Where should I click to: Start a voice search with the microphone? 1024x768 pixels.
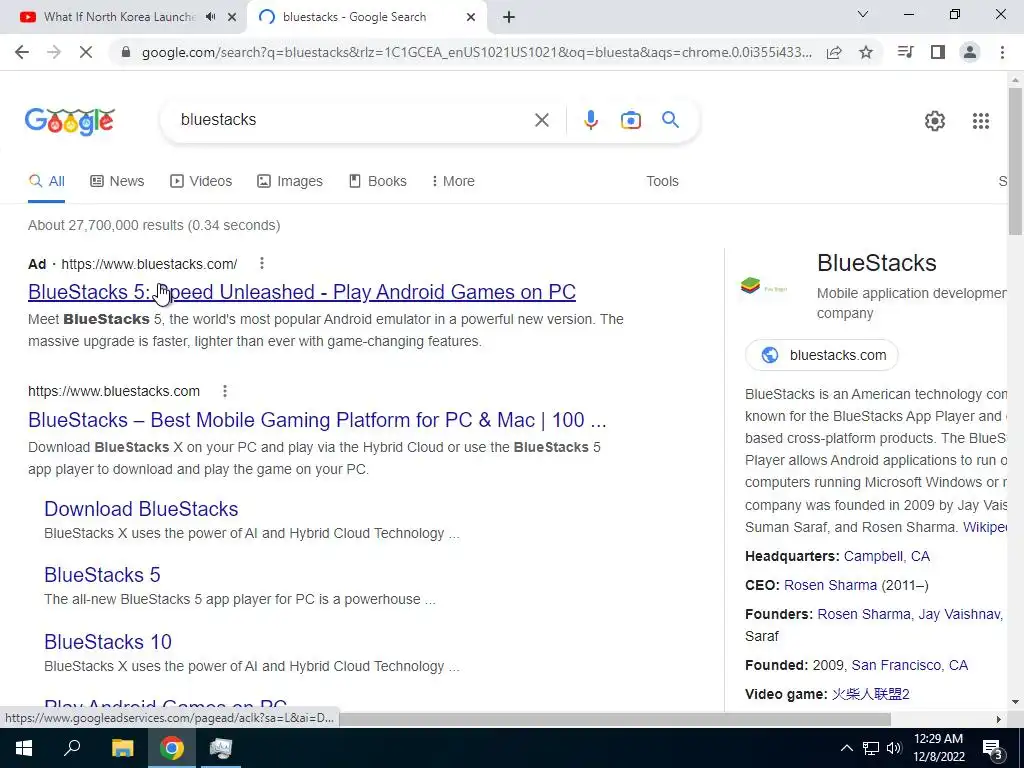tap(590, 120)
